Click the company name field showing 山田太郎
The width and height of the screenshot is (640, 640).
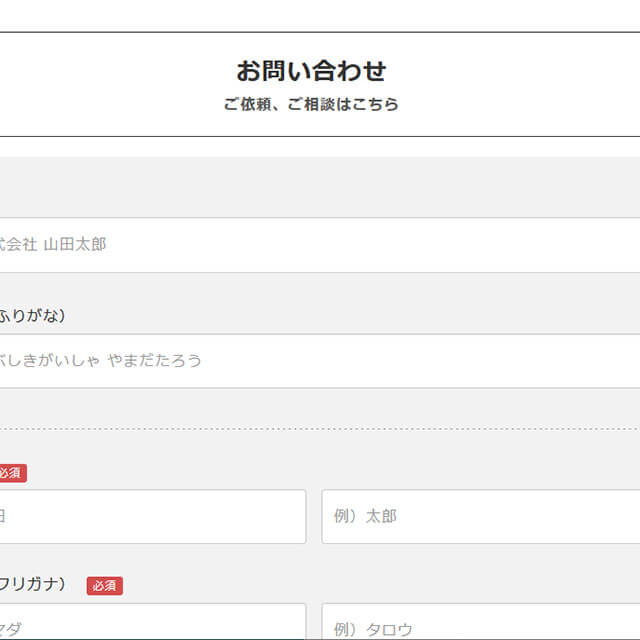pos(320,245)
